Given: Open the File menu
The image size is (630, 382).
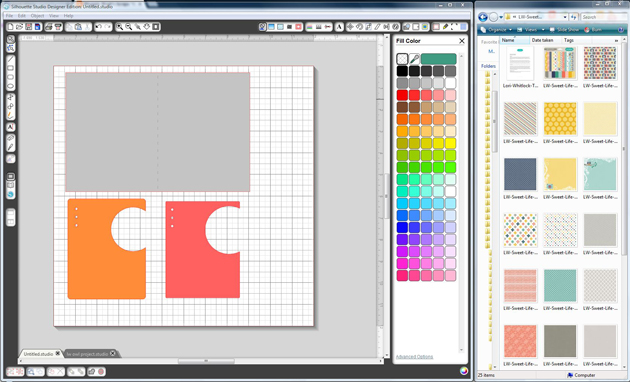Looking at the screenshot, I should coord(9,16).
